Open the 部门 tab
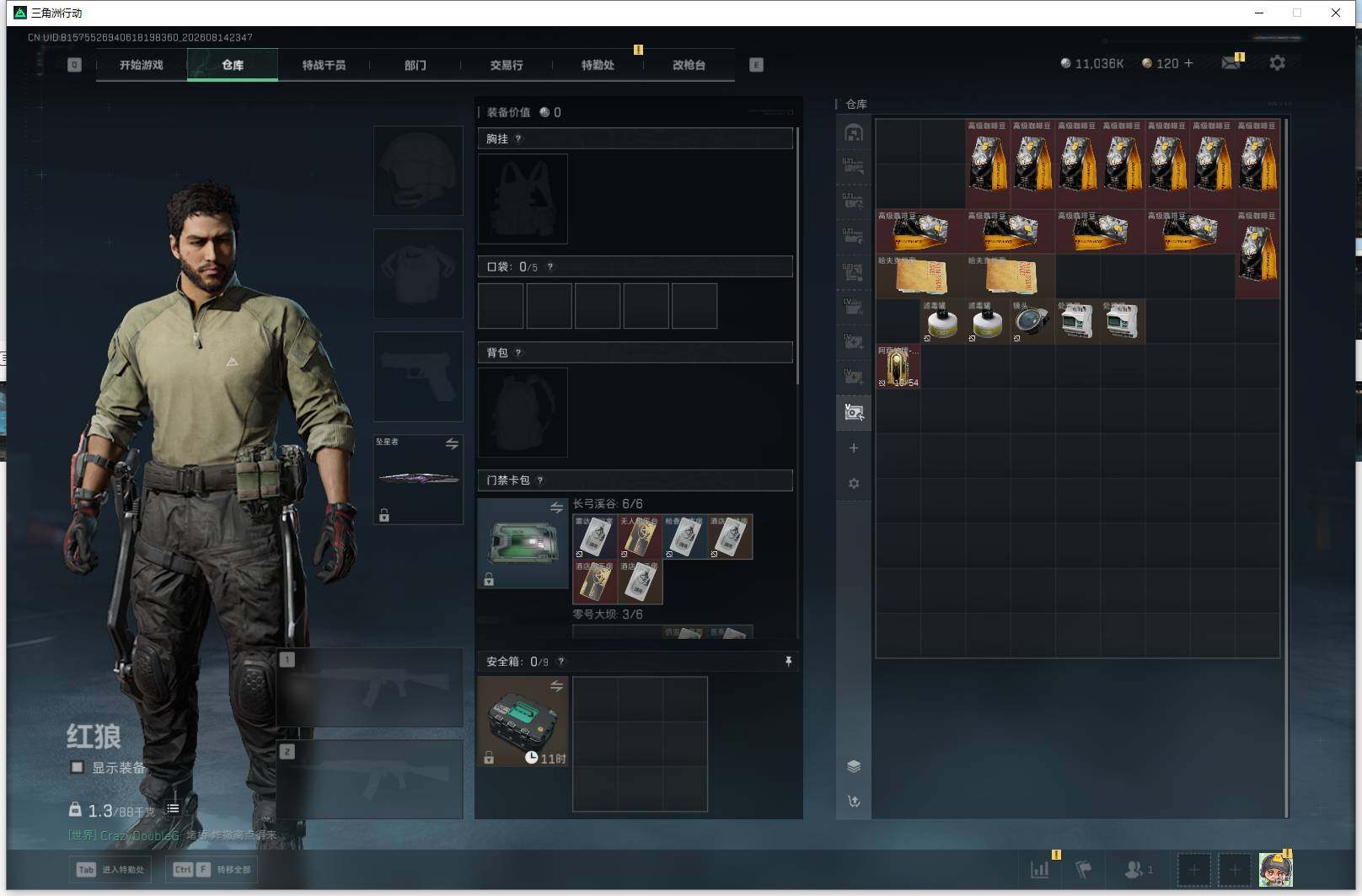This screenshot has height=896, width=1362. [415, 65]
